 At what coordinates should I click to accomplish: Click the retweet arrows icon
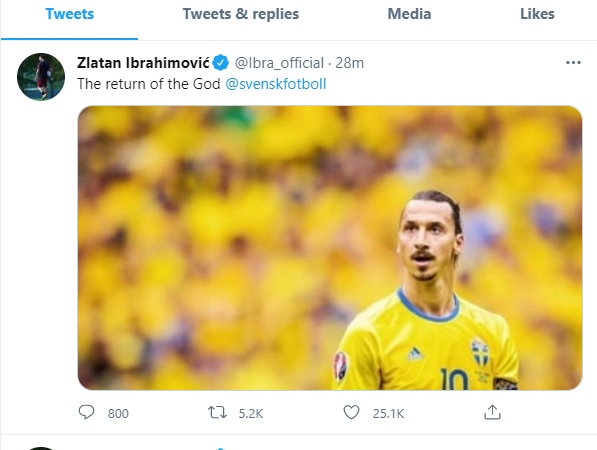(217, 412)
